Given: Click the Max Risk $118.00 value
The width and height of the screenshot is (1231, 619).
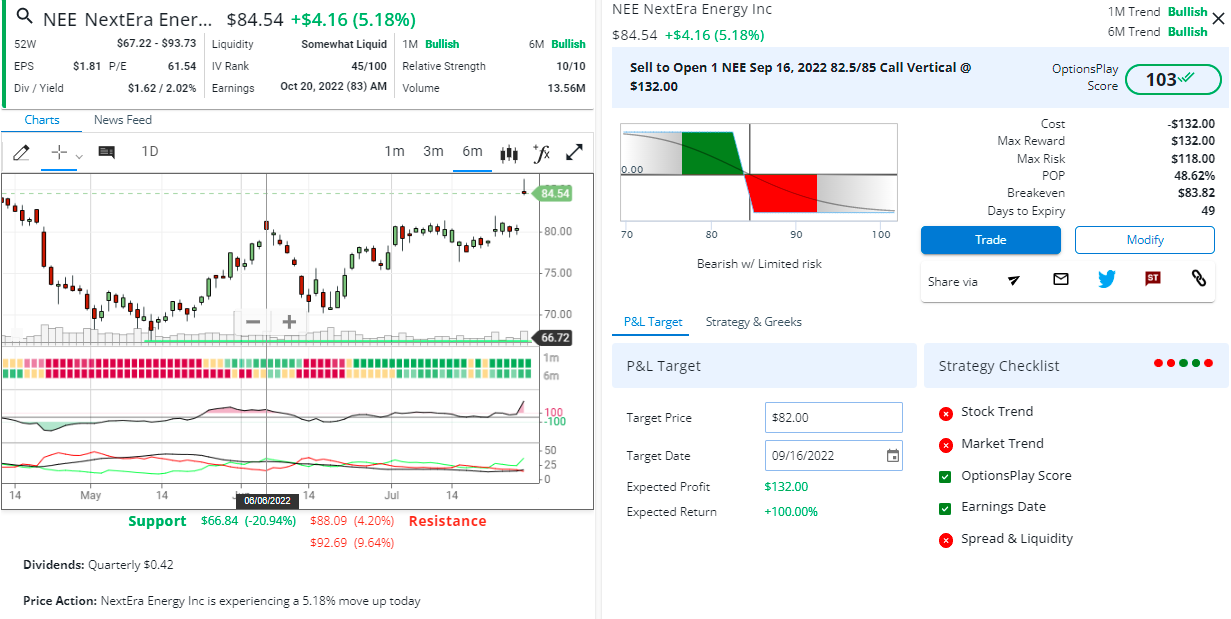Looking at the screenshot, I should coord(1193,159).
